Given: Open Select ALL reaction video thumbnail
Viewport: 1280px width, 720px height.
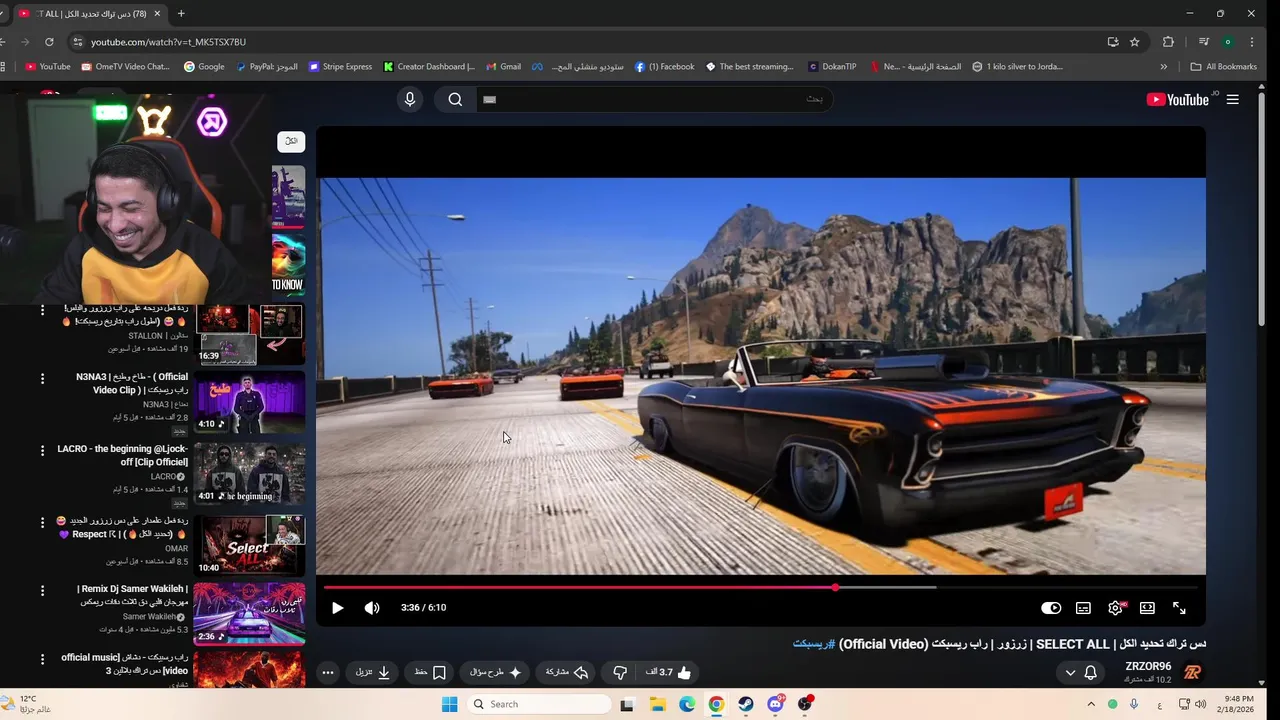Looking at the screenshot, I should coord(250,545).
